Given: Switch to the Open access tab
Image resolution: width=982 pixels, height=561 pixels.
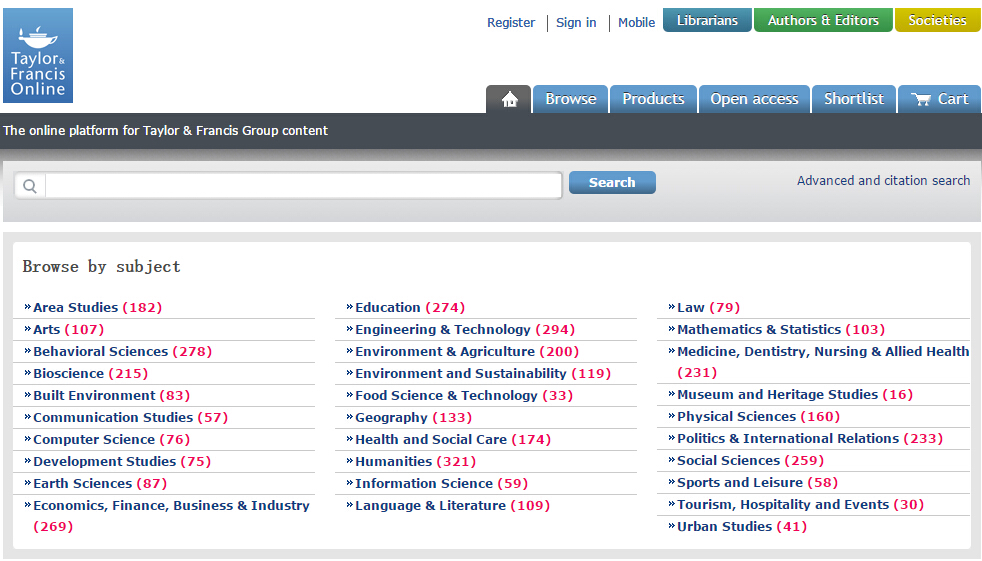Looking at the screenshot, I should [x=754, y=99].
